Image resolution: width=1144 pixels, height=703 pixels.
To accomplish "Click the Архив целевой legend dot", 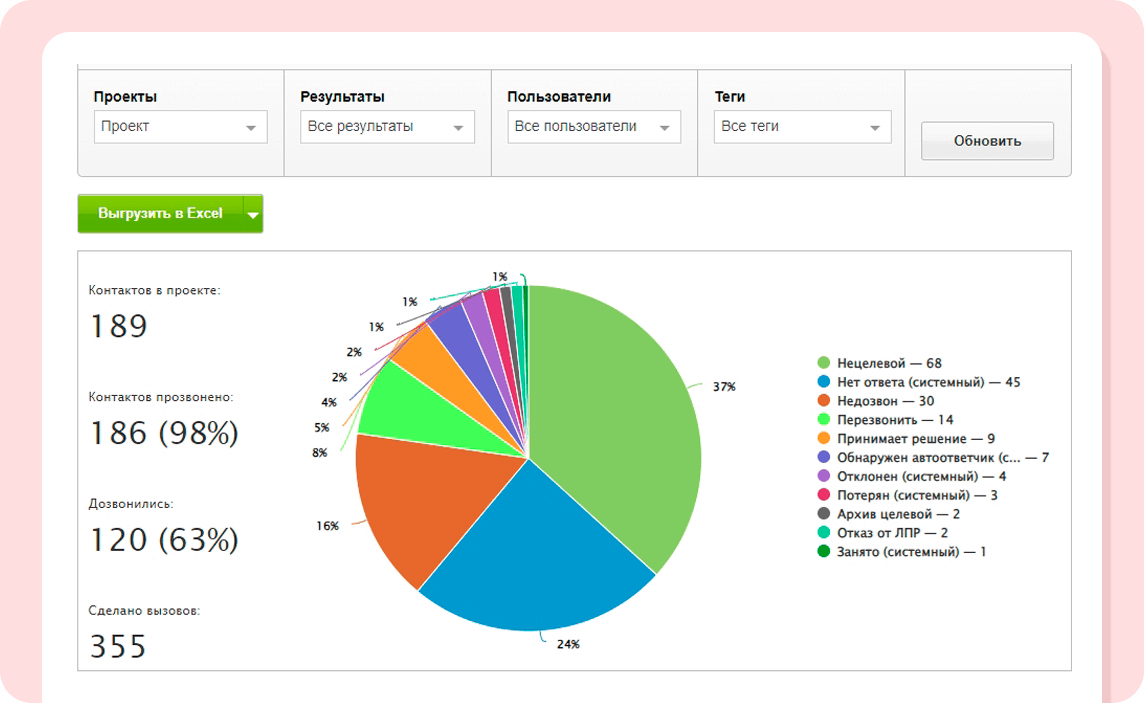I will pyautogui.click(x=824, y=514).
